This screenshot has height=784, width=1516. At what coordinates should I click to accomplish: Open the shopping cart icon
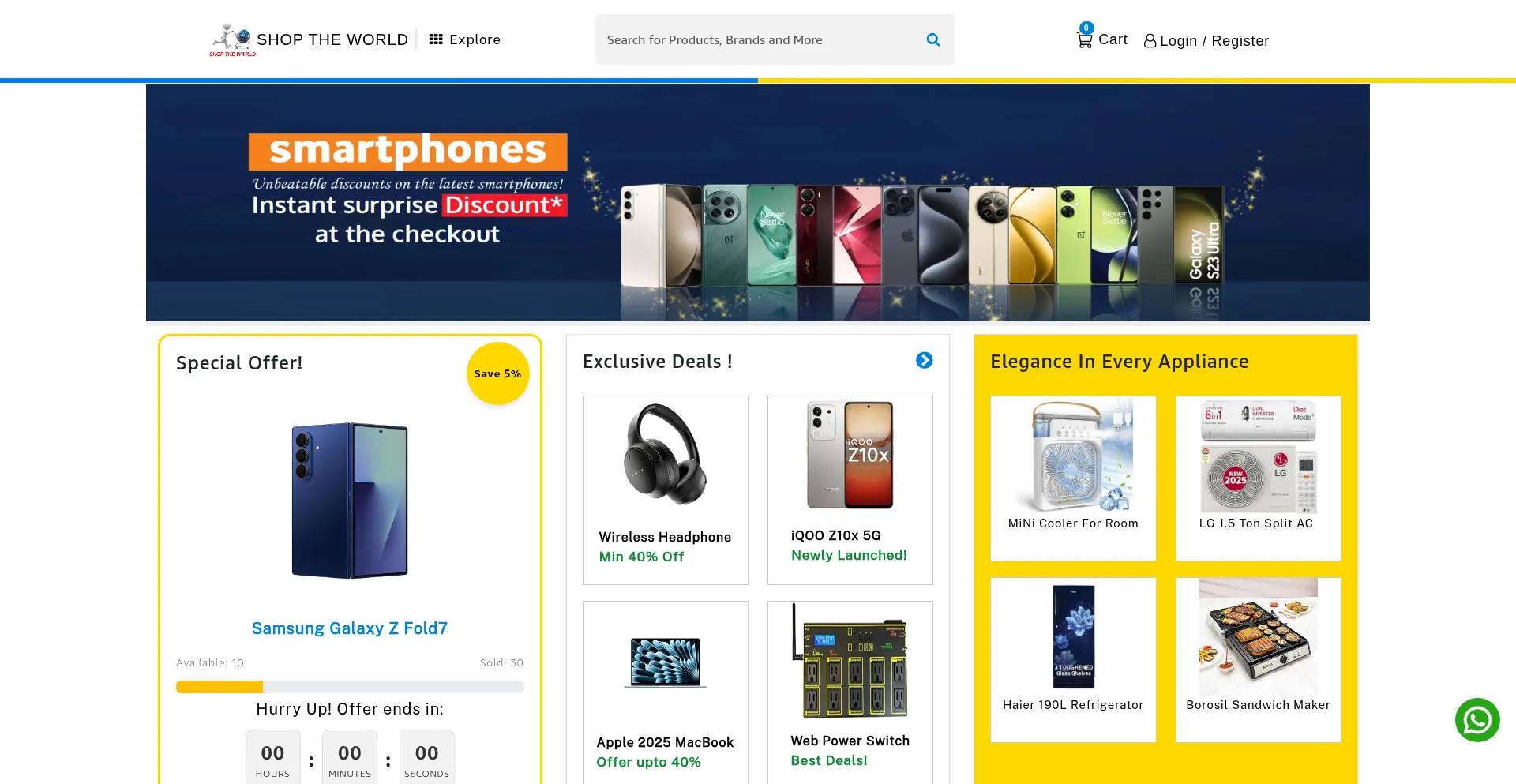pos(1085,39)
